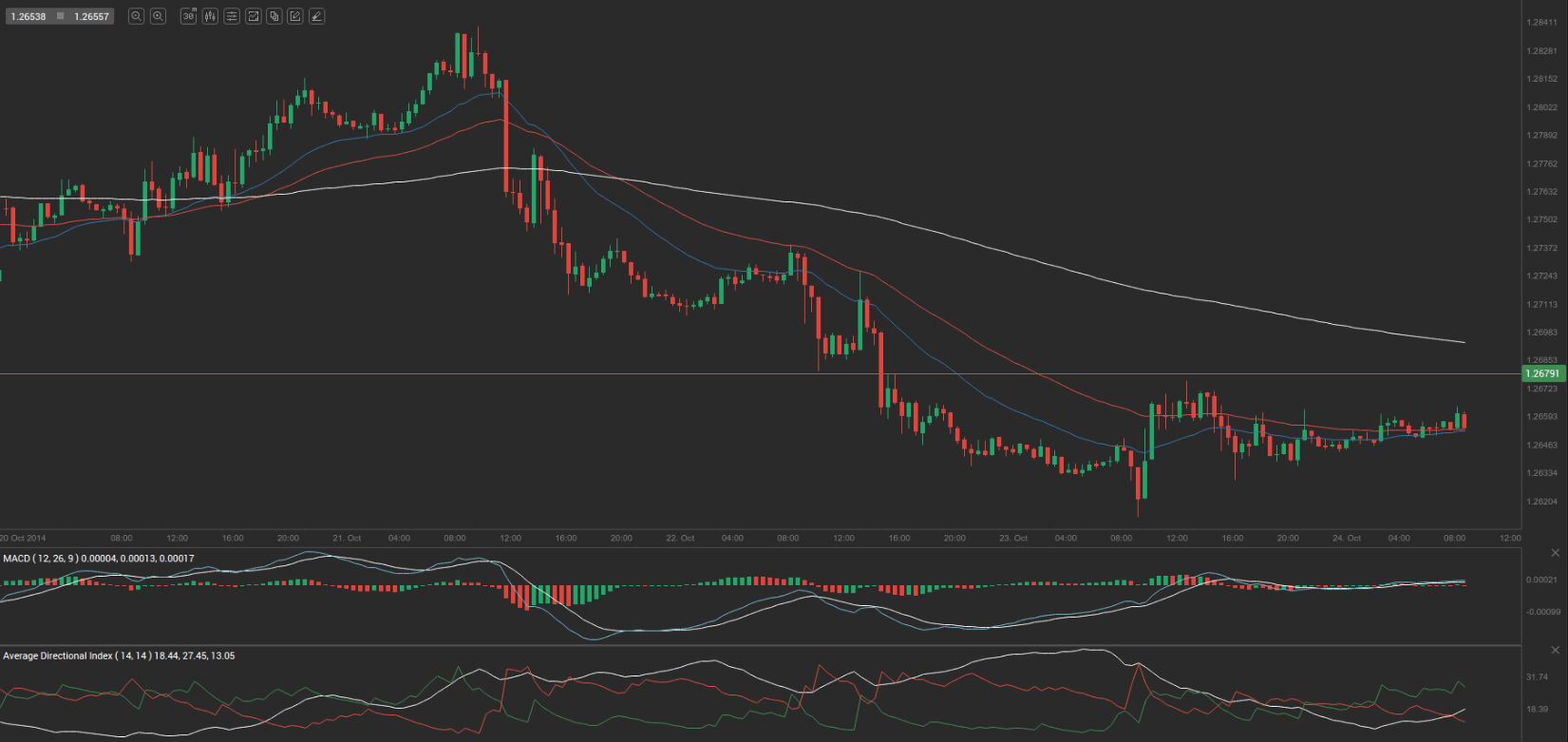The image size is (1568, 742).
Task: Click the ask price 1.26557 display
Action: click(x=92, y=16)
